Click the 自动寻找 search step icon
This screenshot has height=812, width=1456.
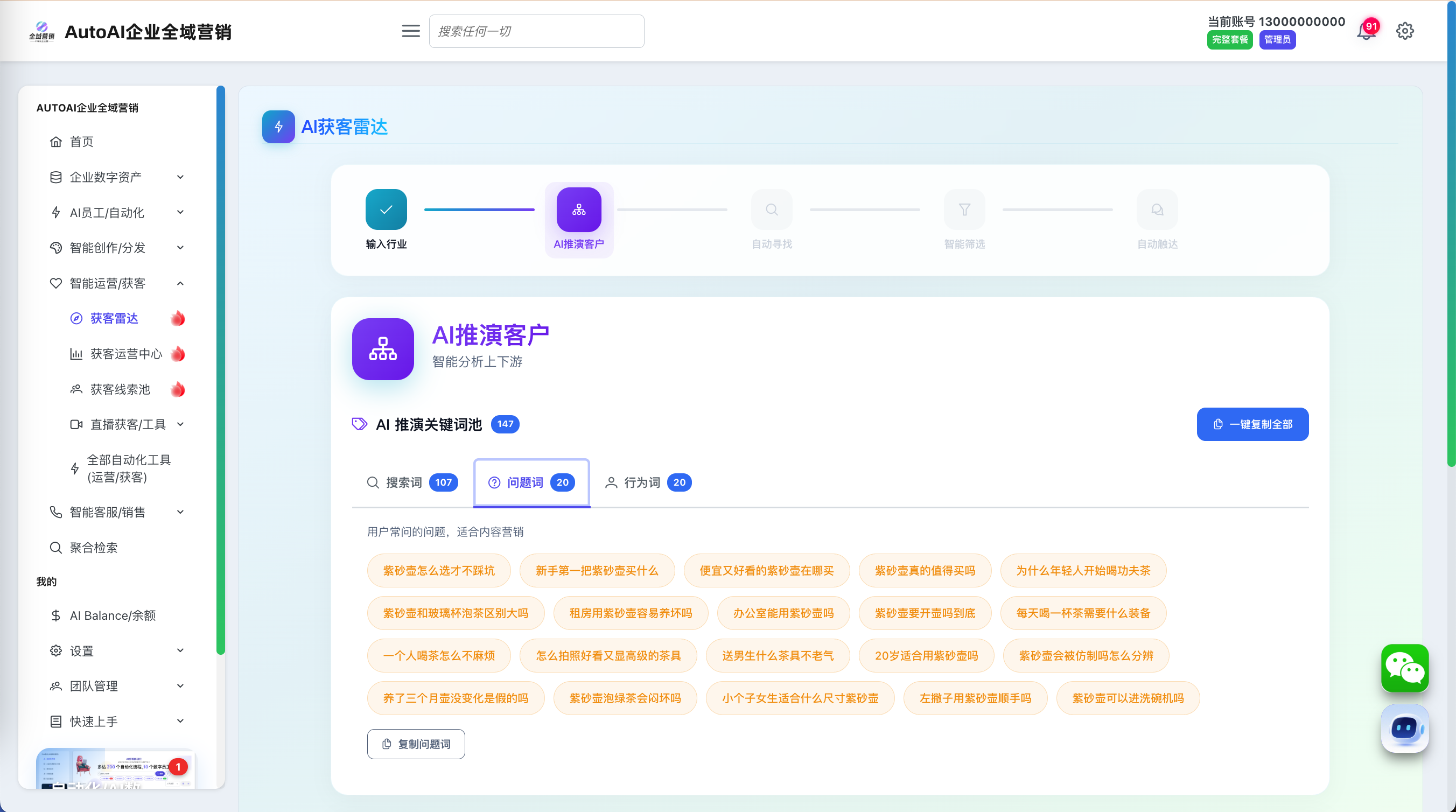click(772, 209)
